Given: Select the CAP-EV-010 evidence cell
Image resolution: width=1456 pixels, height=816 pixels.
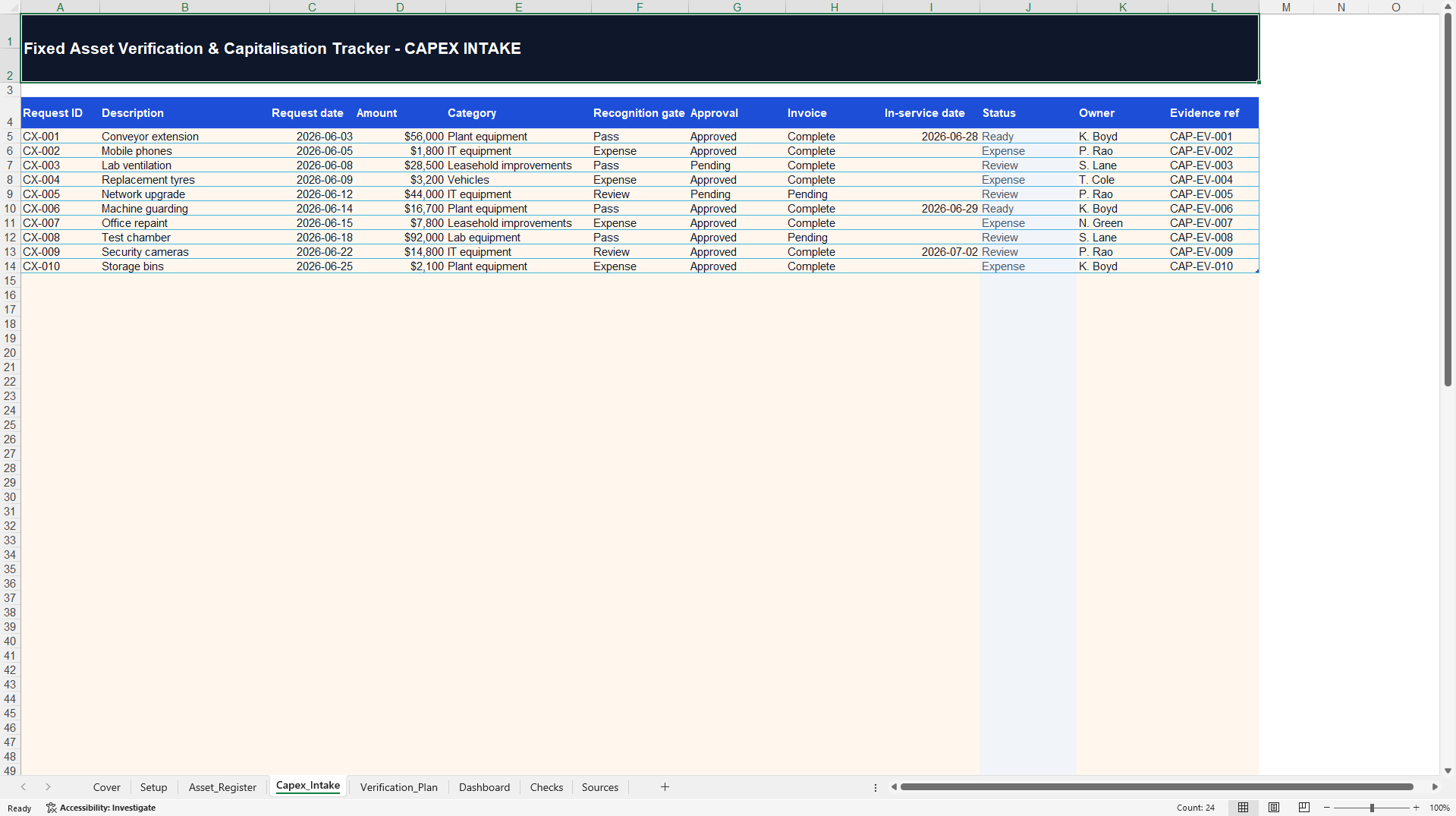Looking at the screenshot, I should [1213, 266].
